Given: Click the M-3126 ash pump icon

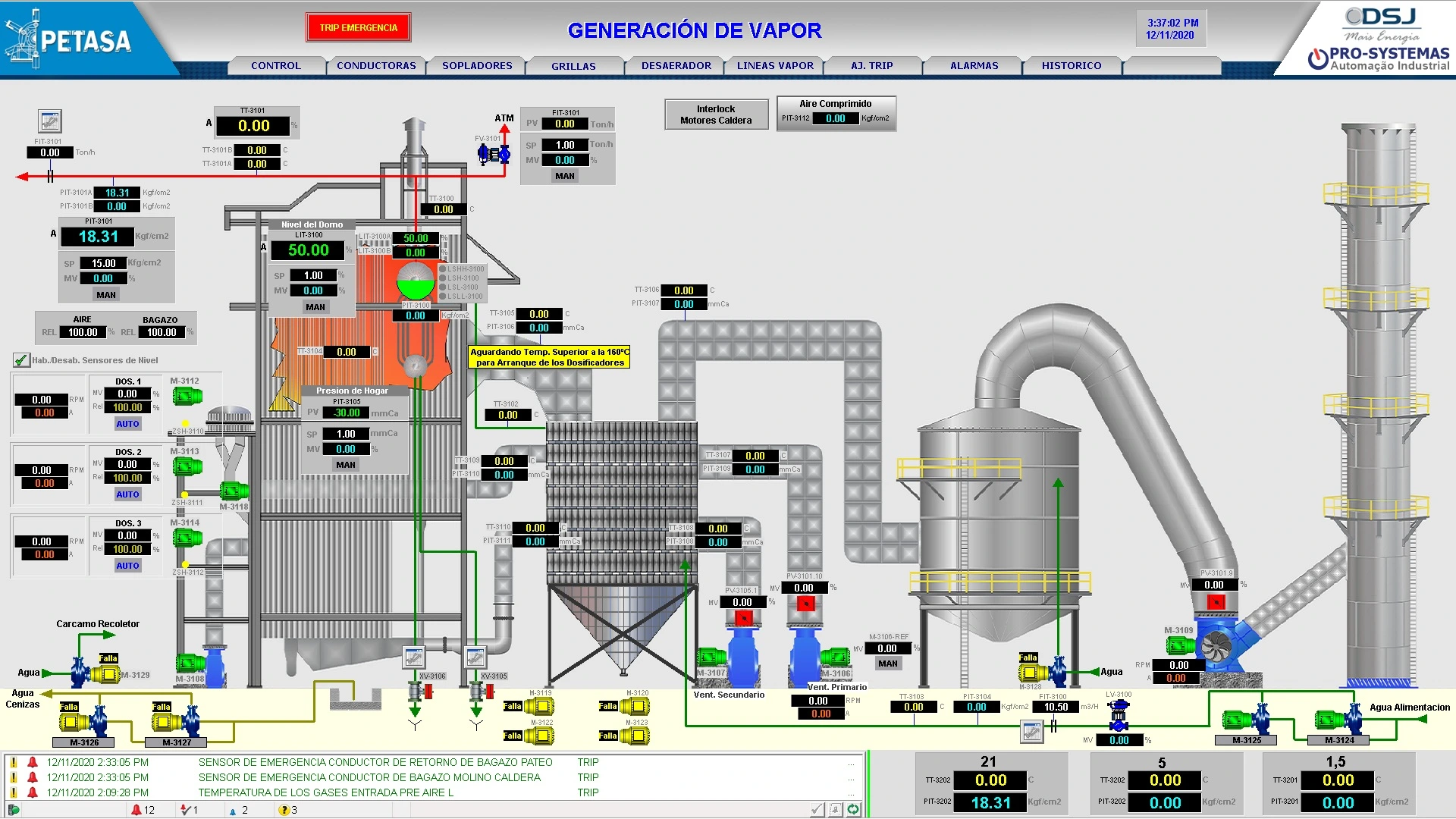Looking at the screenshot, I should tap(83, 721).
